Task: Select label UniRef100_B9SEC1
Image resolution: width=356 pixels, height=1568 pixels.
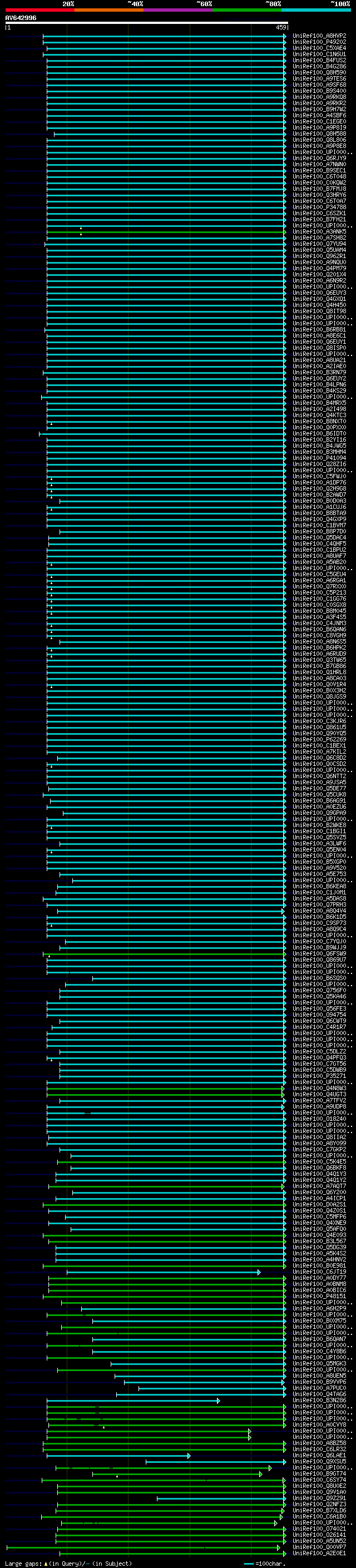Action: click(319, 170)
